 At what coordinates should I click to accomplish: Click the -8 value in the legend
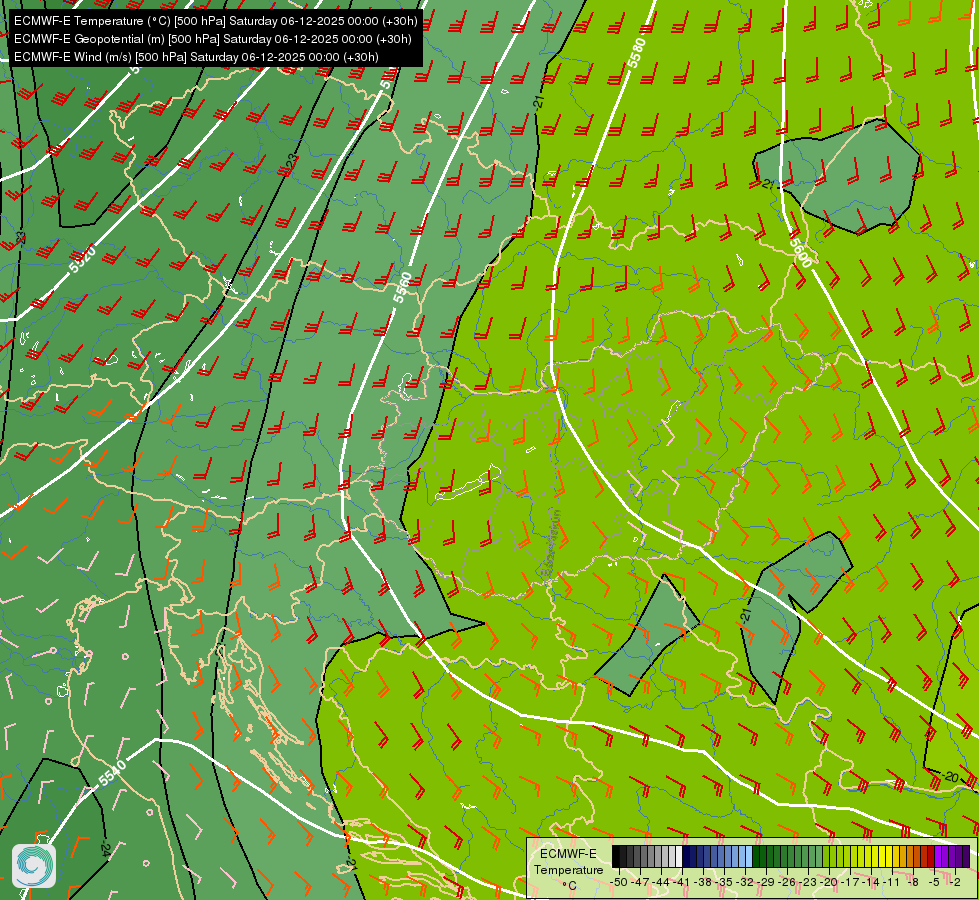click(x=913, y=882)
